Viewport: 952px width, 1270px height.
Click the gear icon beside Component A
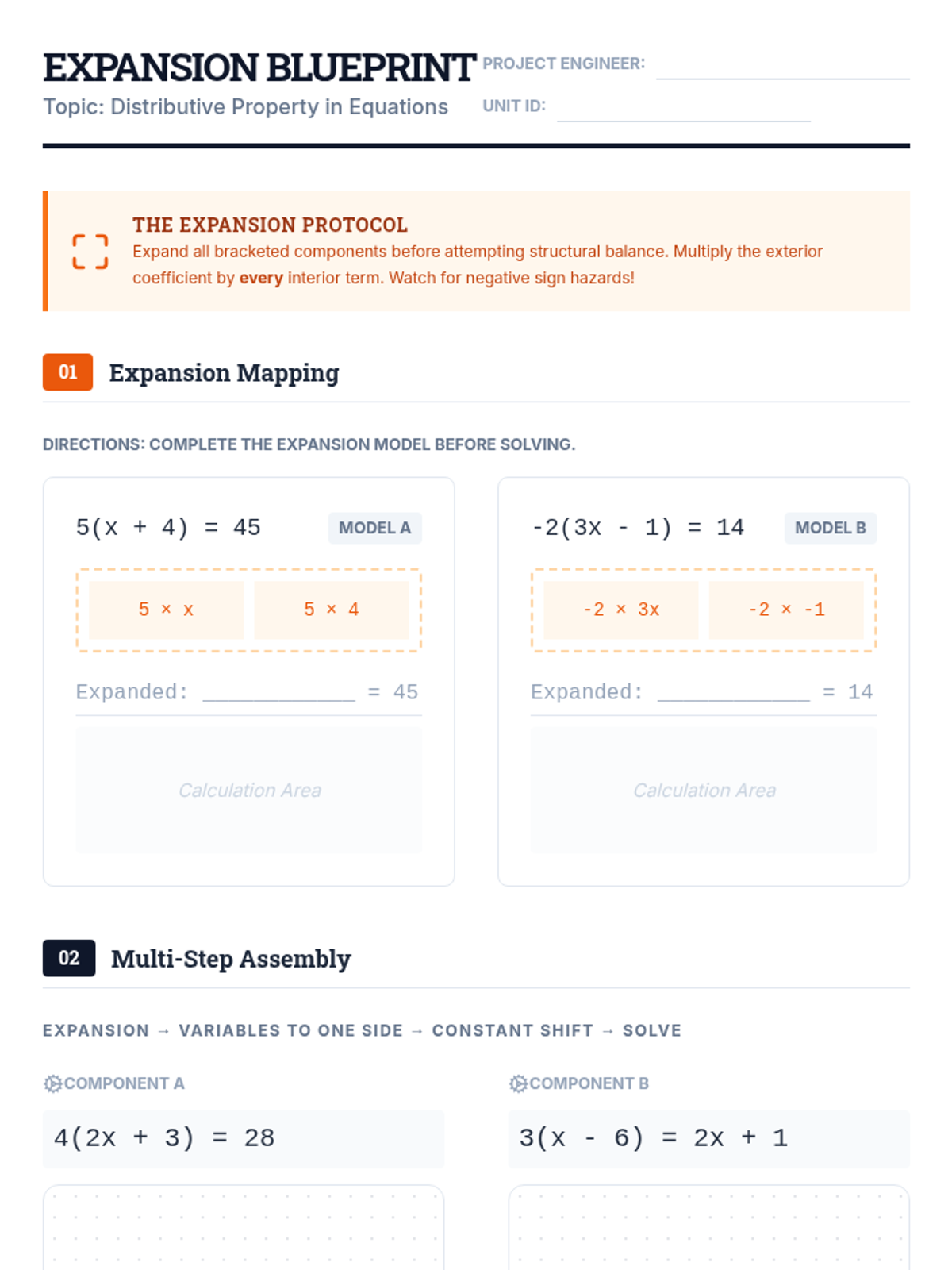click(x=52, y=1083)
